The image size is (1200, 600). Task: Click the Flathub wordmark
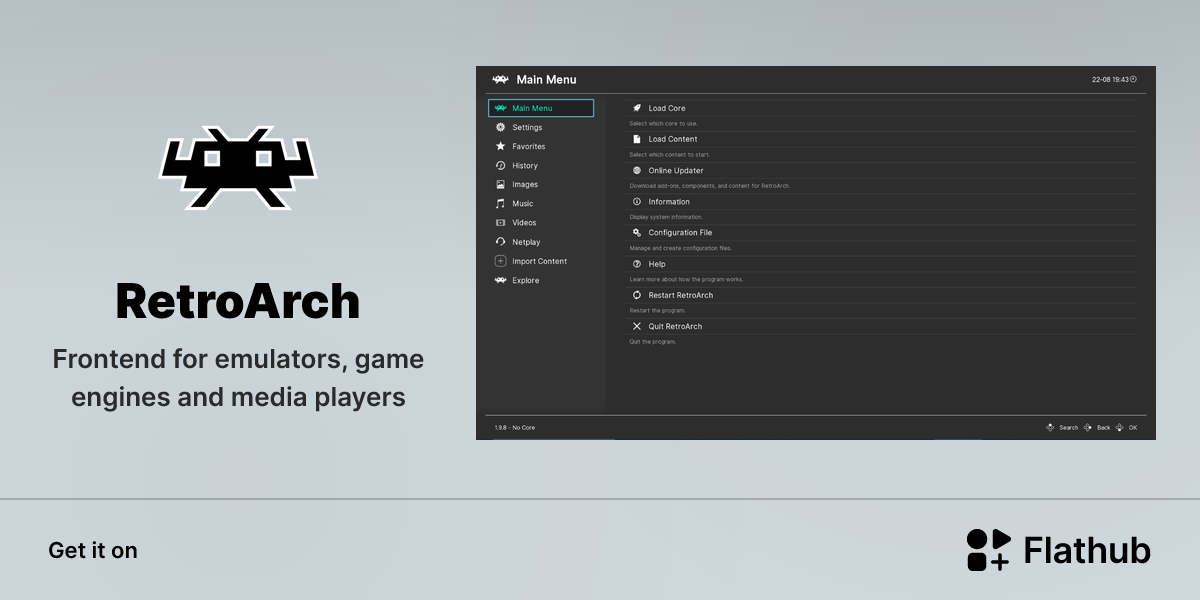(1087, 550)
